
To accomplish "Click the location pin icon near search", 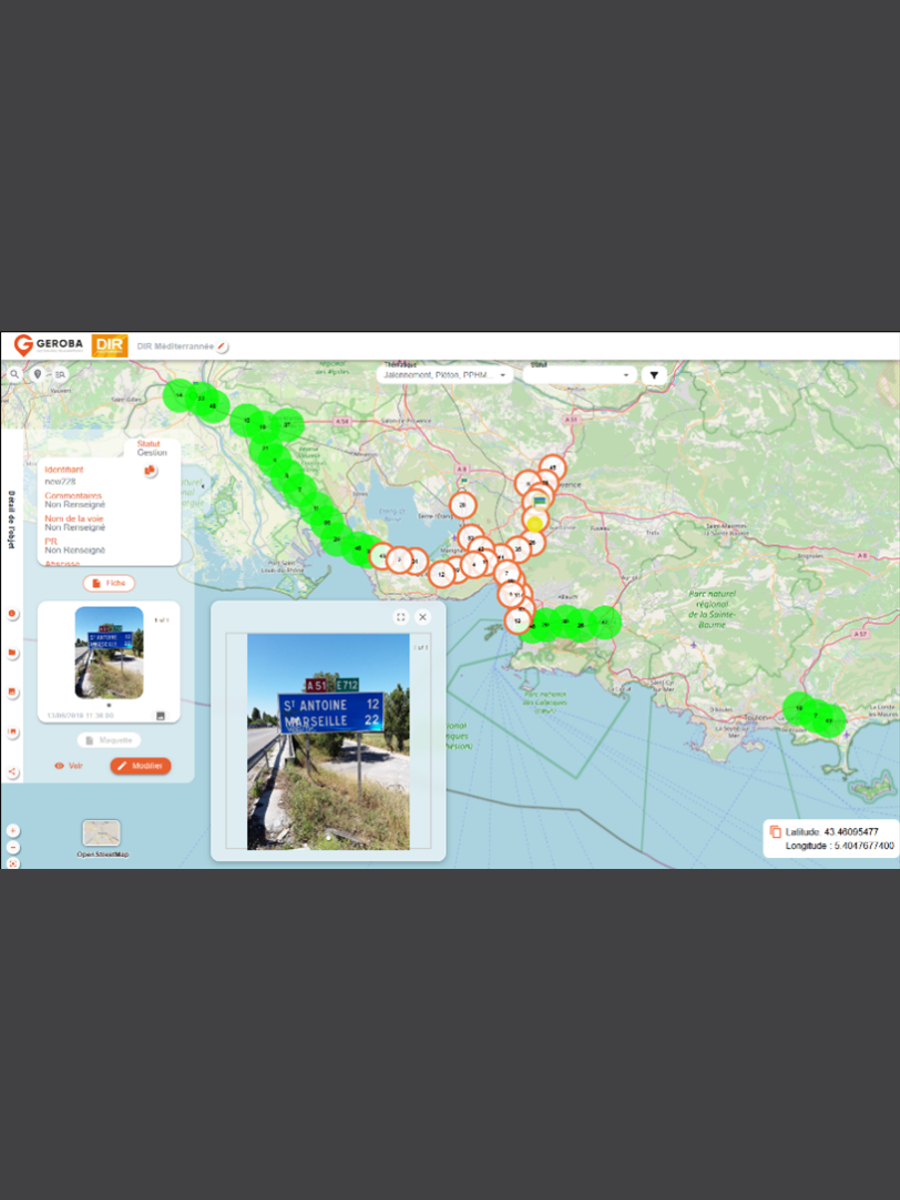I will pos(38,374).
